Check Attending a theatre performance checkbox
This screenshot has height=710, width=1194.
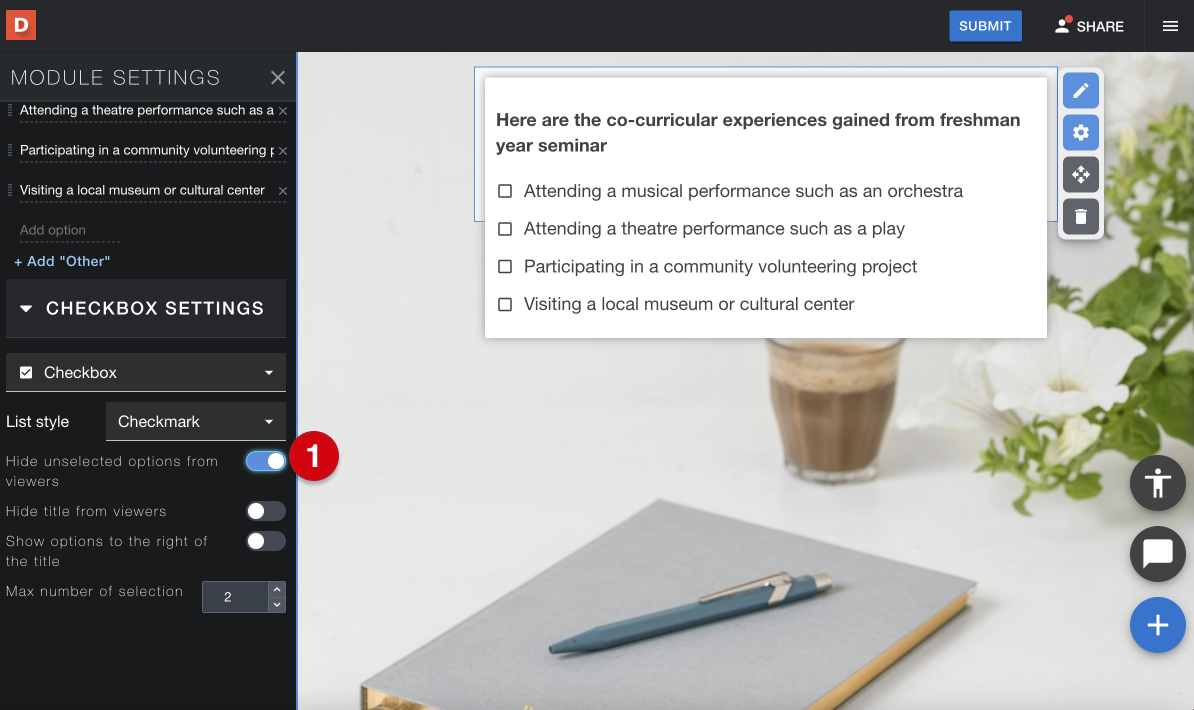505,229
